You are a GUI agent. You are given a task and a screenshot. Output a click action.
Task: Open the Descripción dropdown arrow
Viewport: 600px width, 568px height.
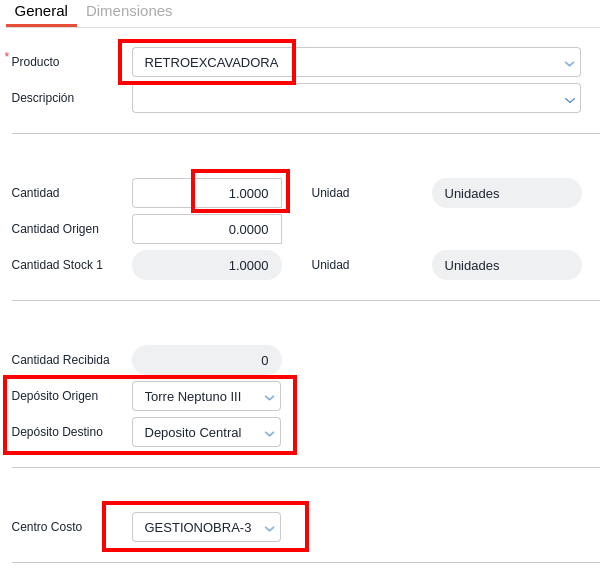[x=569, y=99]
